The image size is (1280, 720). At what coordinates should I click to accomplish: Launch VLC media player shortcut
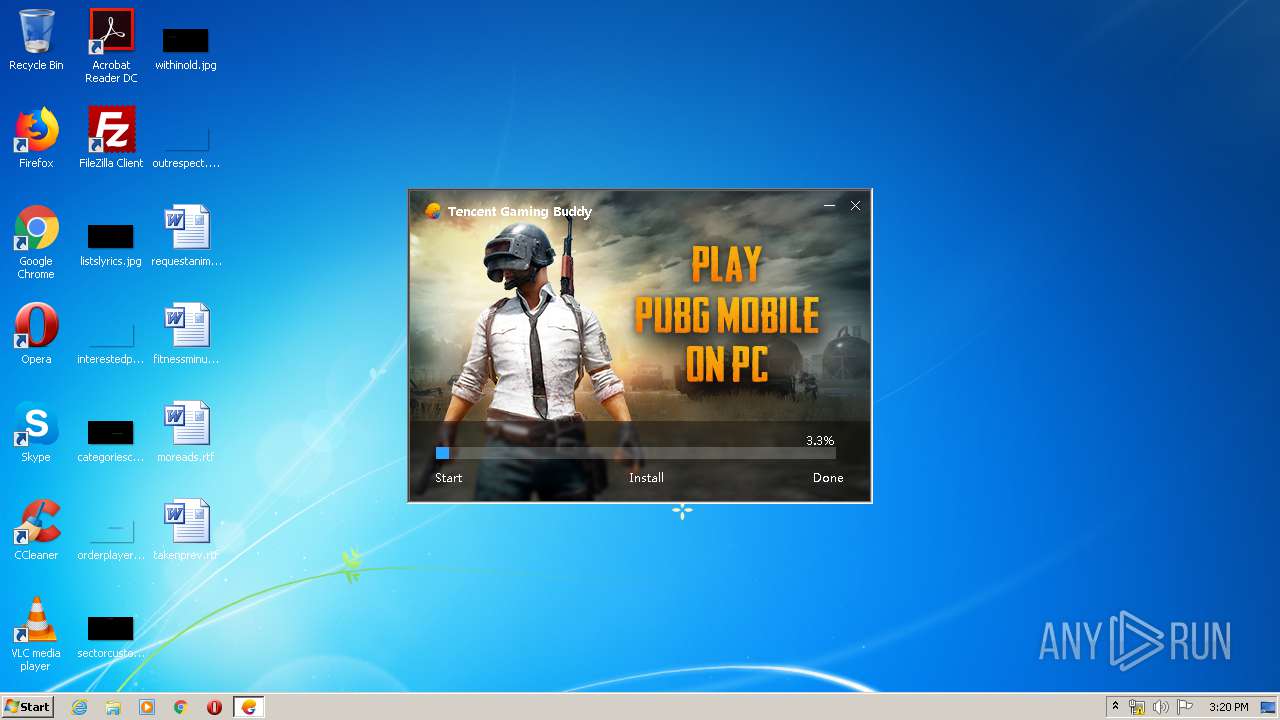click(x=36, y=634)
